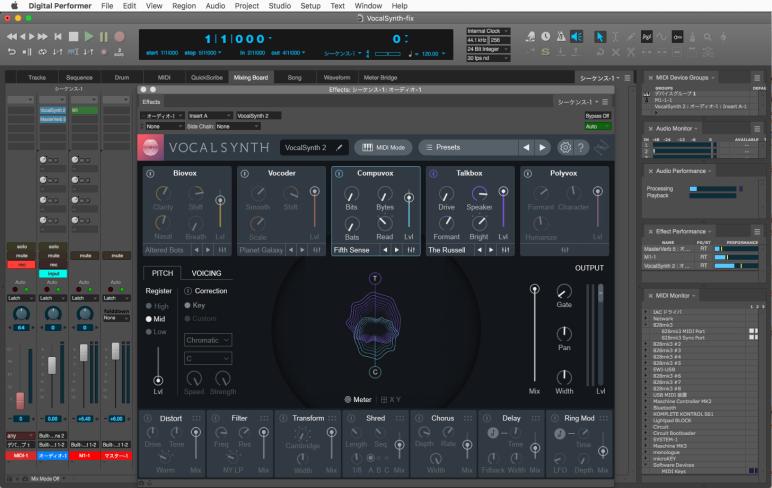Click the MIDI Mode button
Image resolution: width=772 pixels, height=488 pixels.
tap(384, 147)
